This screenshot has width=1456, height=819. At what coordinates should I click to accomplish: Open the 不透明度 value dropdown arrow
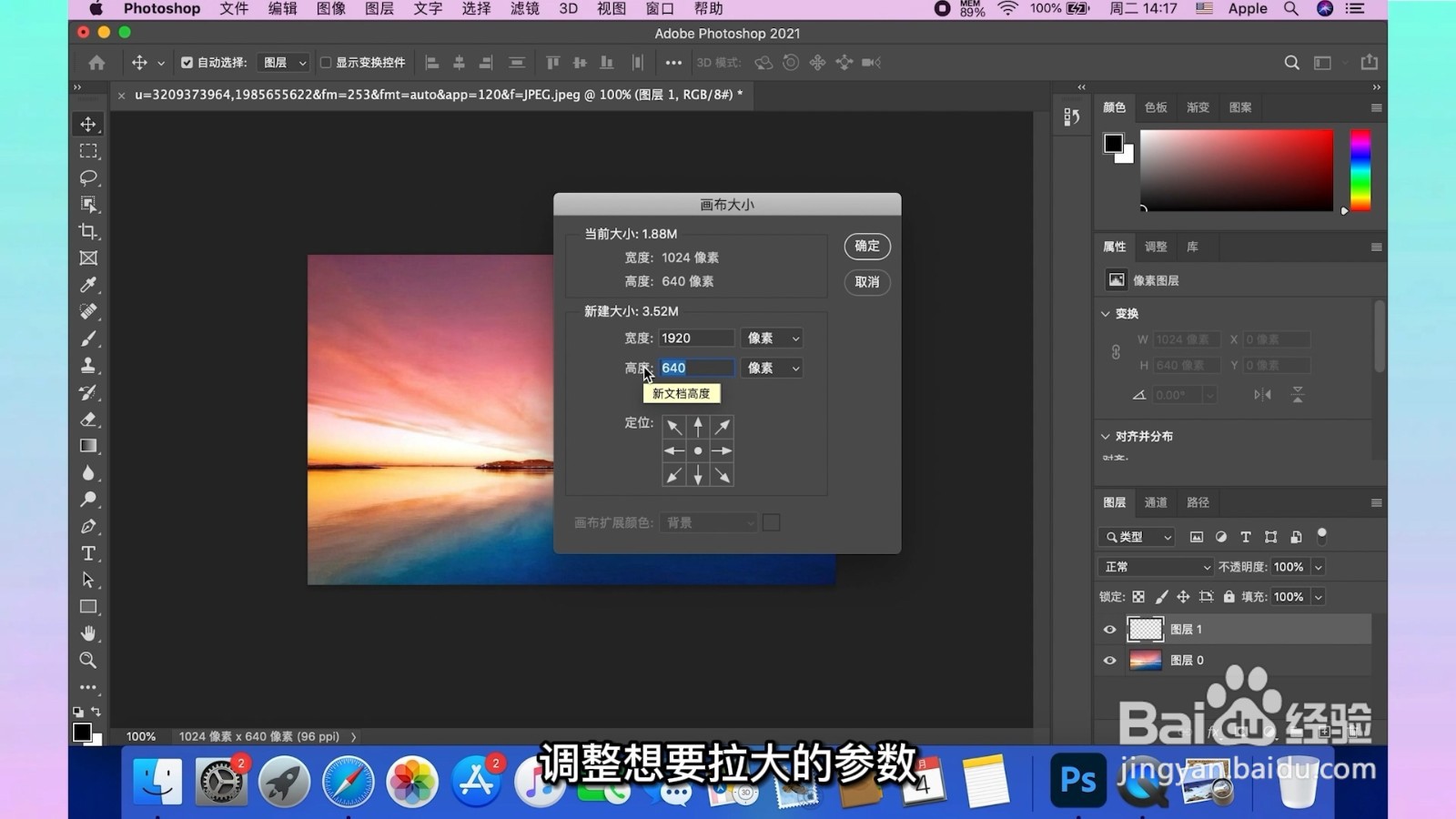[x=1318, y=567]
